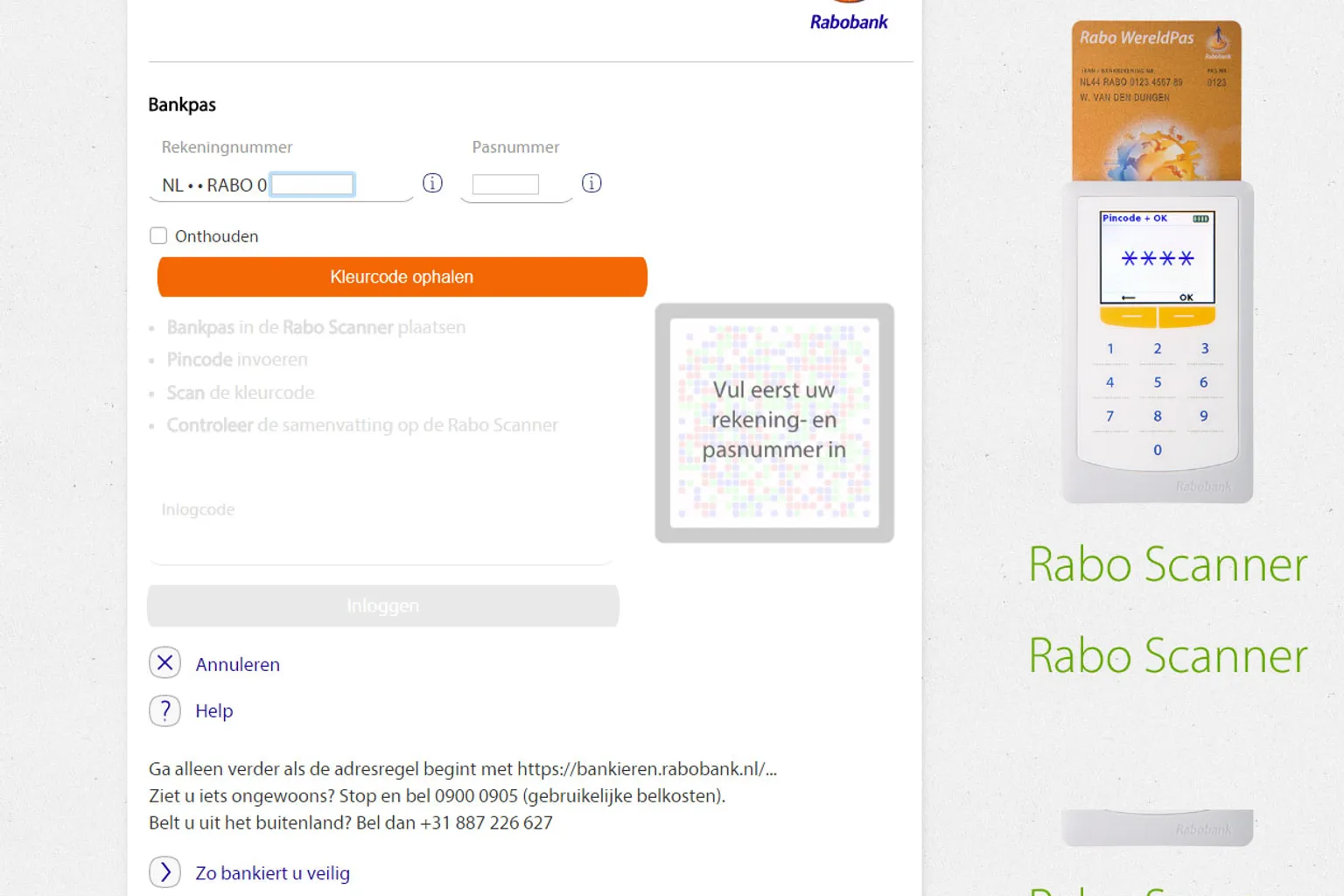Click the Rabo WereldPas card image

click(x=1156, y=101)
